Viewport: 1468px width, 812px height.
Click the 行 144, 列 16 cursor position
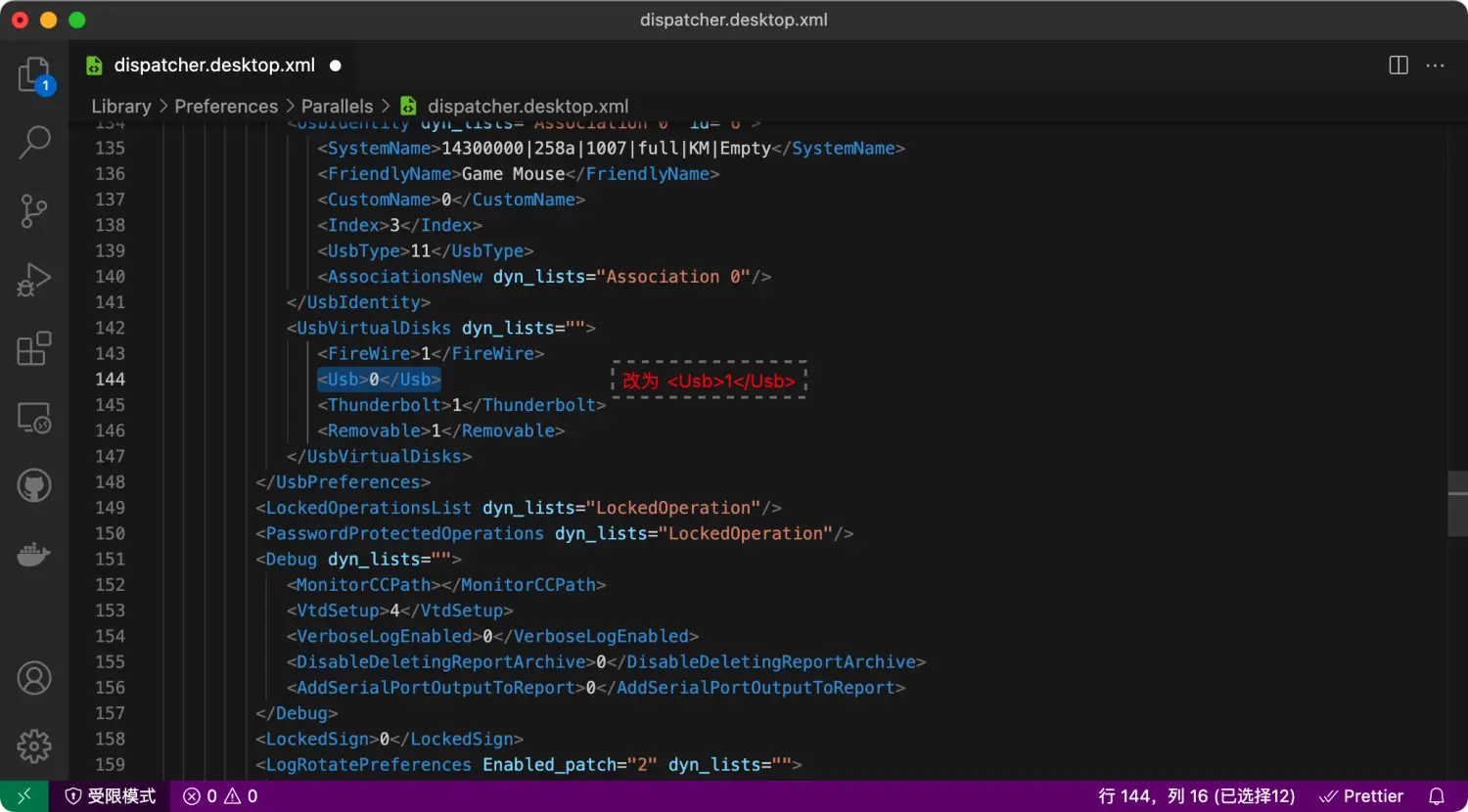(x=1197, y=796)
